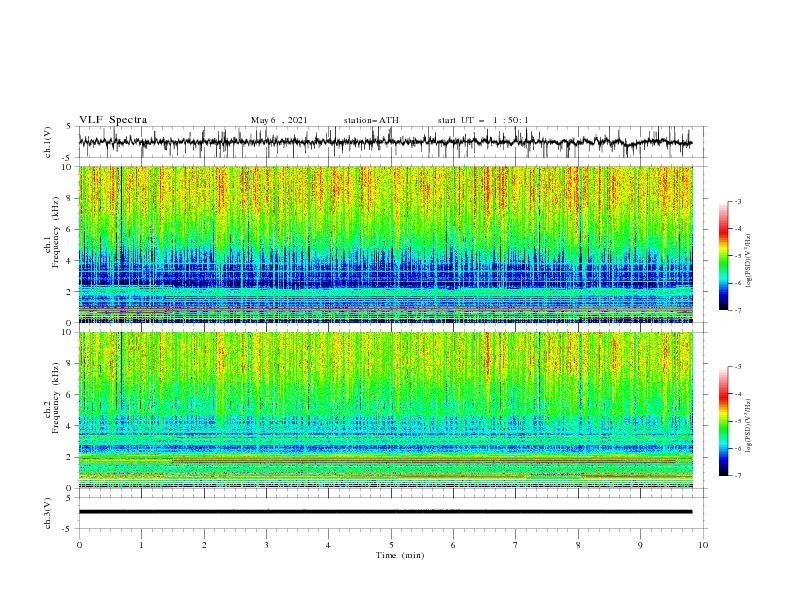Click the ch.2 spectrogram panel

[x=385, y=410]
